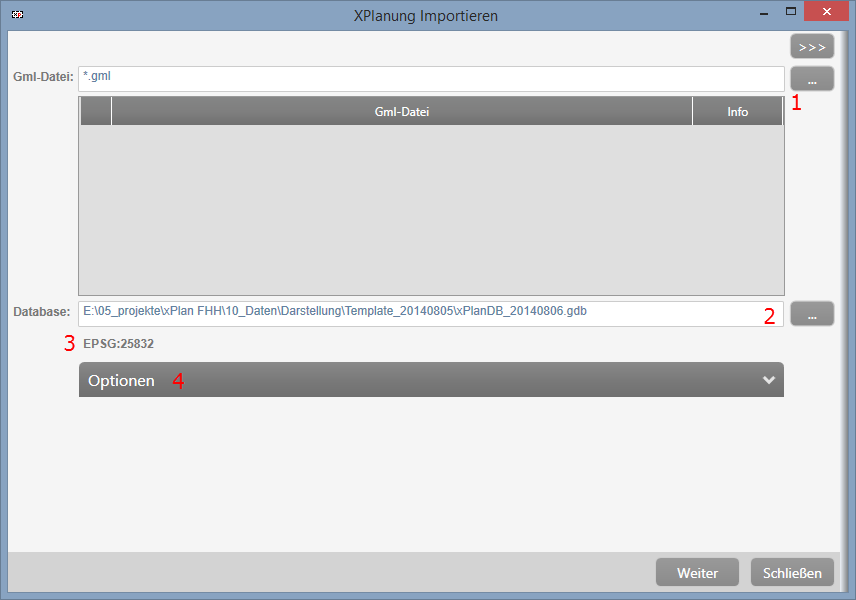Click the app icon in the title bar
Screen dimensions: 856x600
pos(17,15)
